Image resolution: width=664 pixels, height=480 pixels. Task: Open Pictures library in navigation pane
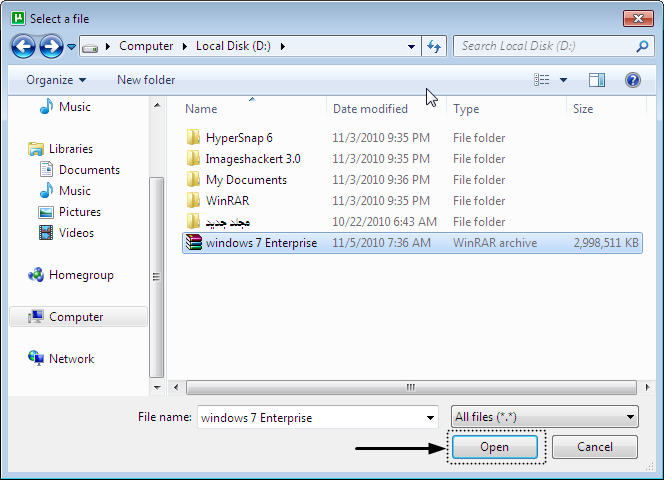pyautogui.click(x=80, y=212)
